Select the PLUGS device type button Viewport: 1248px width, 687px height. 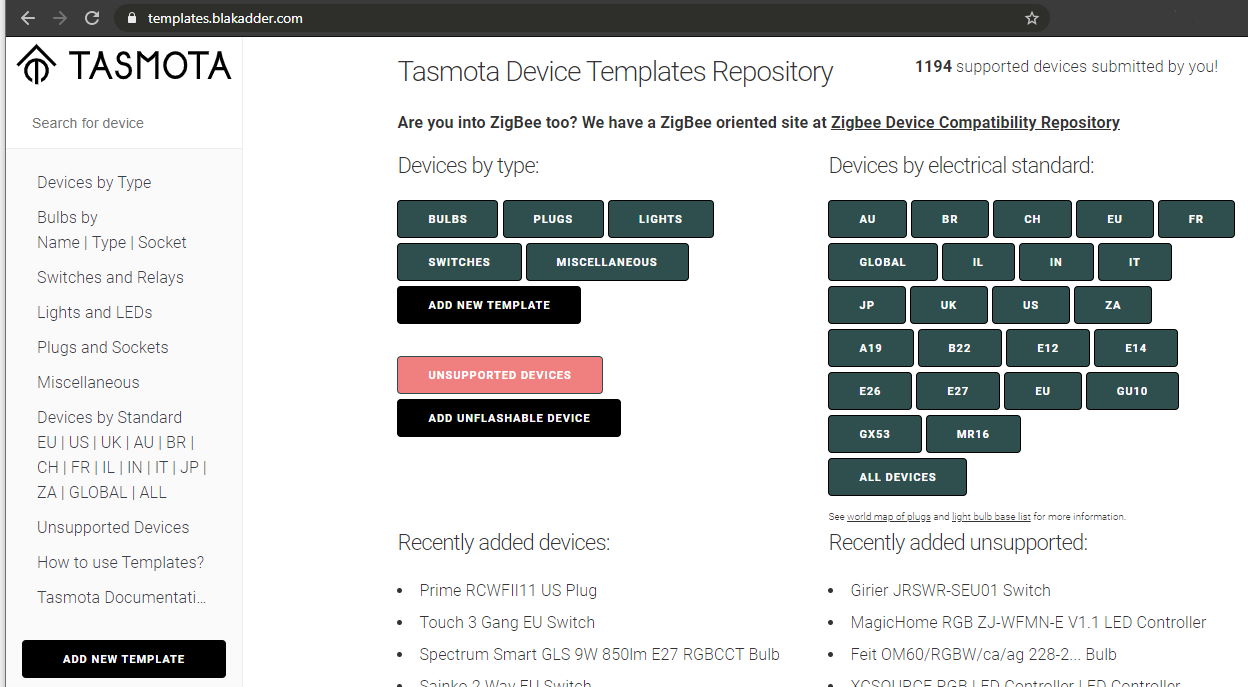pyautogui.click(x=553, y=219)
